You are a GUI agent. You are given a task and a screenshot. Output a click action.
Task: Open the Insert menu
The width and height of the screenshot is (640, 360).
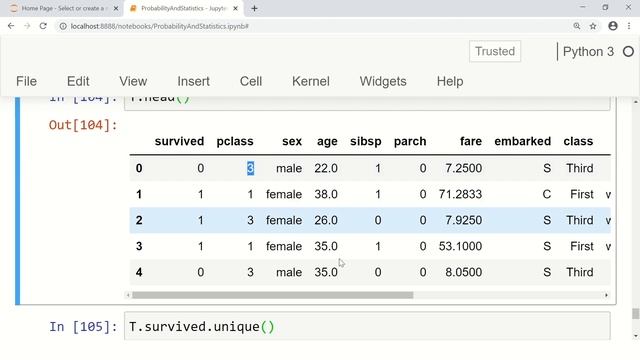193,81
